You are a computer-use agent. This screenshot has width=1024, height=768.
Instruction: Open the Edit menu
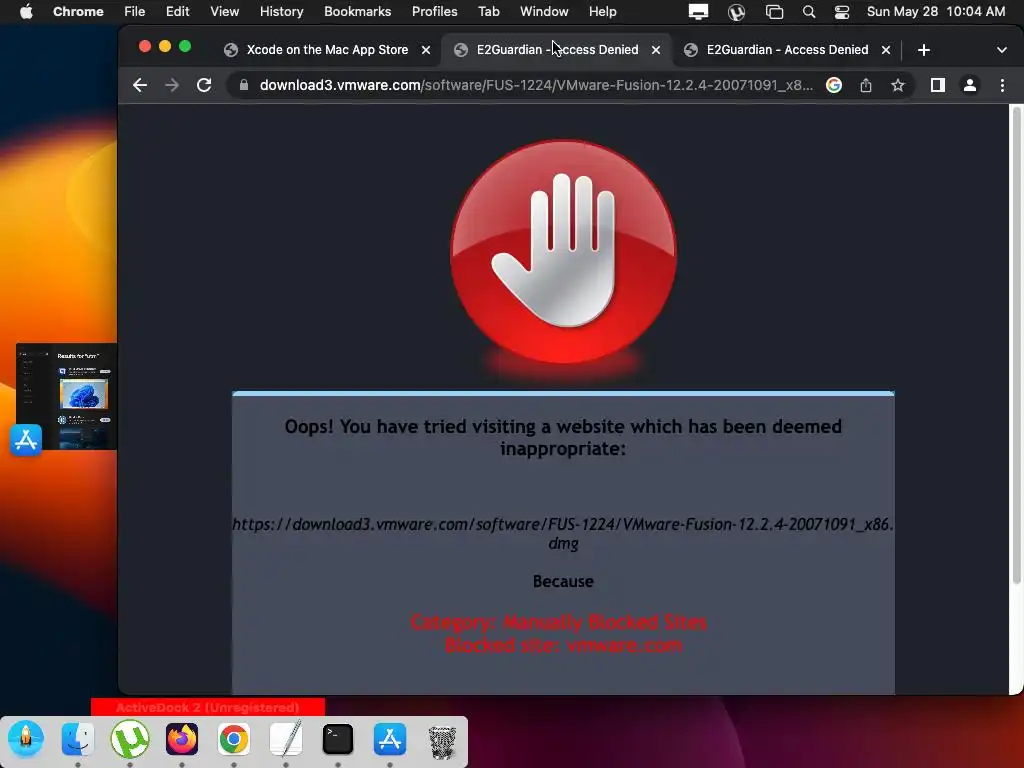click(x=177, y=12)
